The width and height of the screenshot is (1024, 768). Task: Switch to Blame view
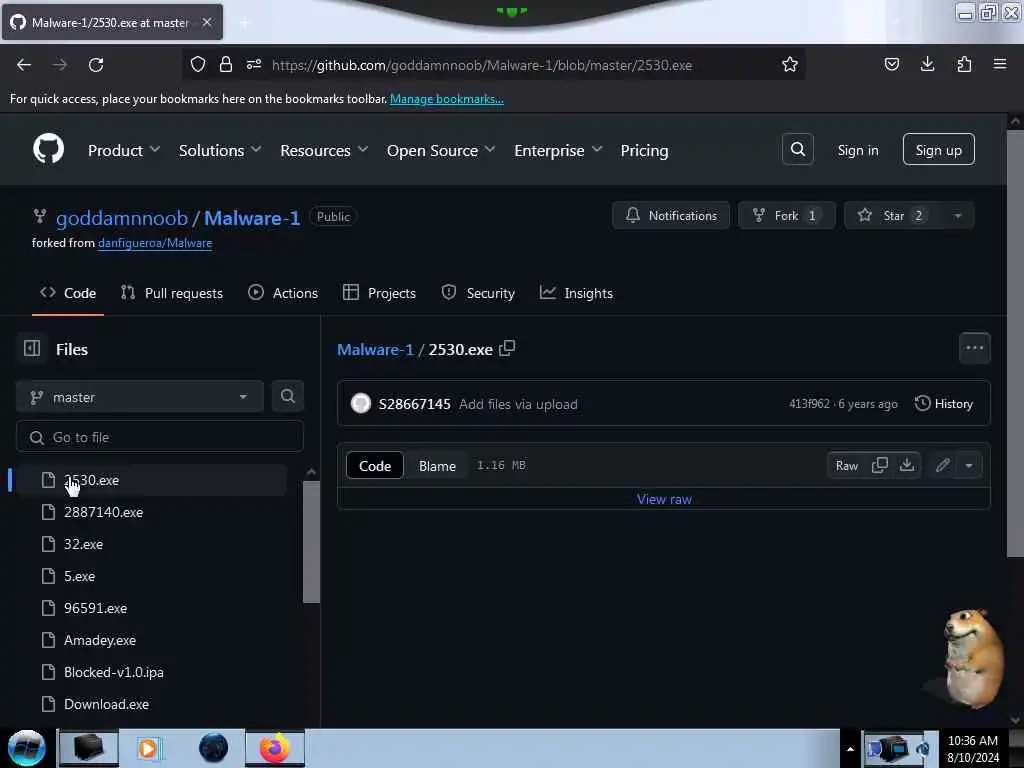[438, 466]
